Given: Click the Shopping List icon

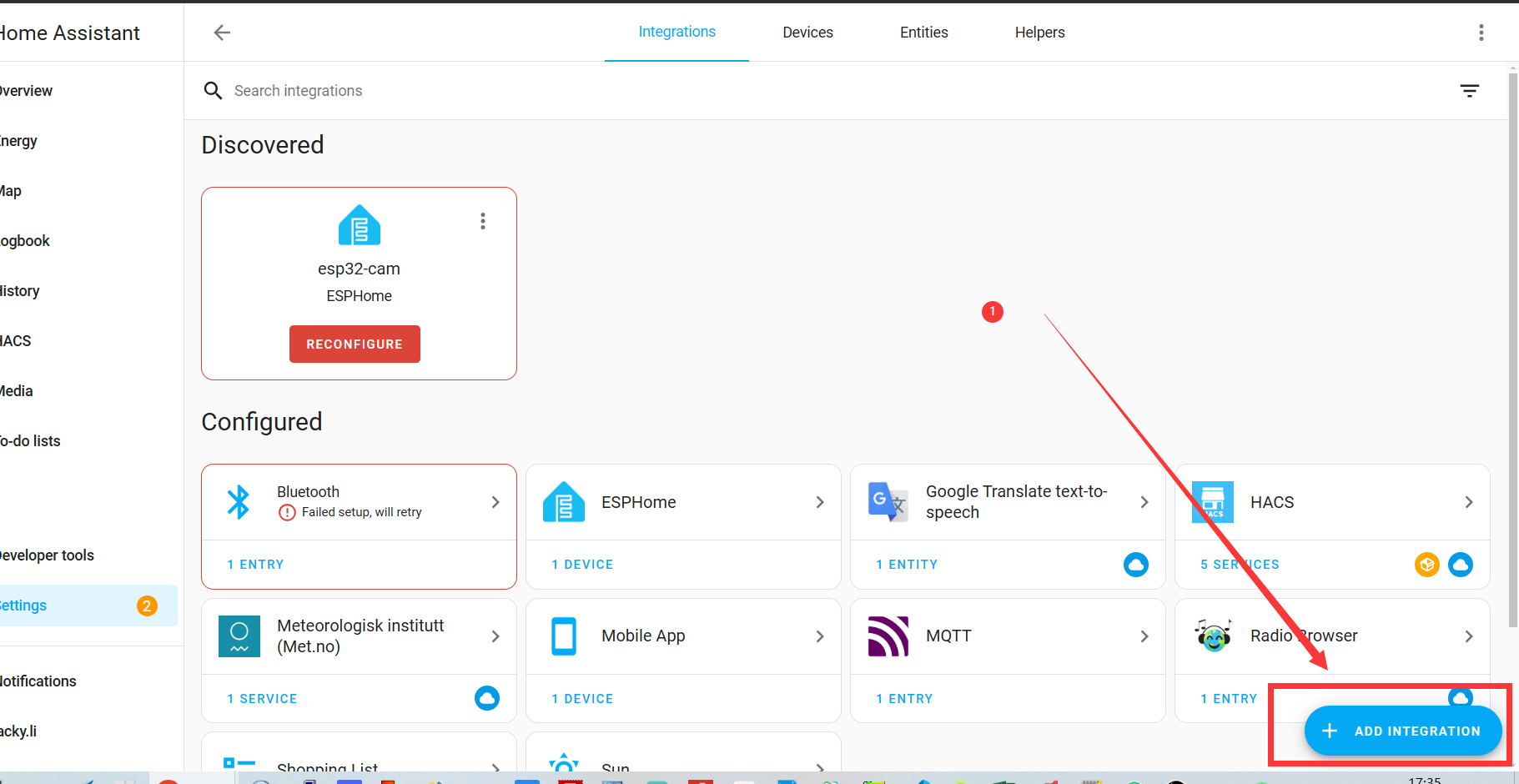Looking at the screenshot, I should [x=239, y=763].
